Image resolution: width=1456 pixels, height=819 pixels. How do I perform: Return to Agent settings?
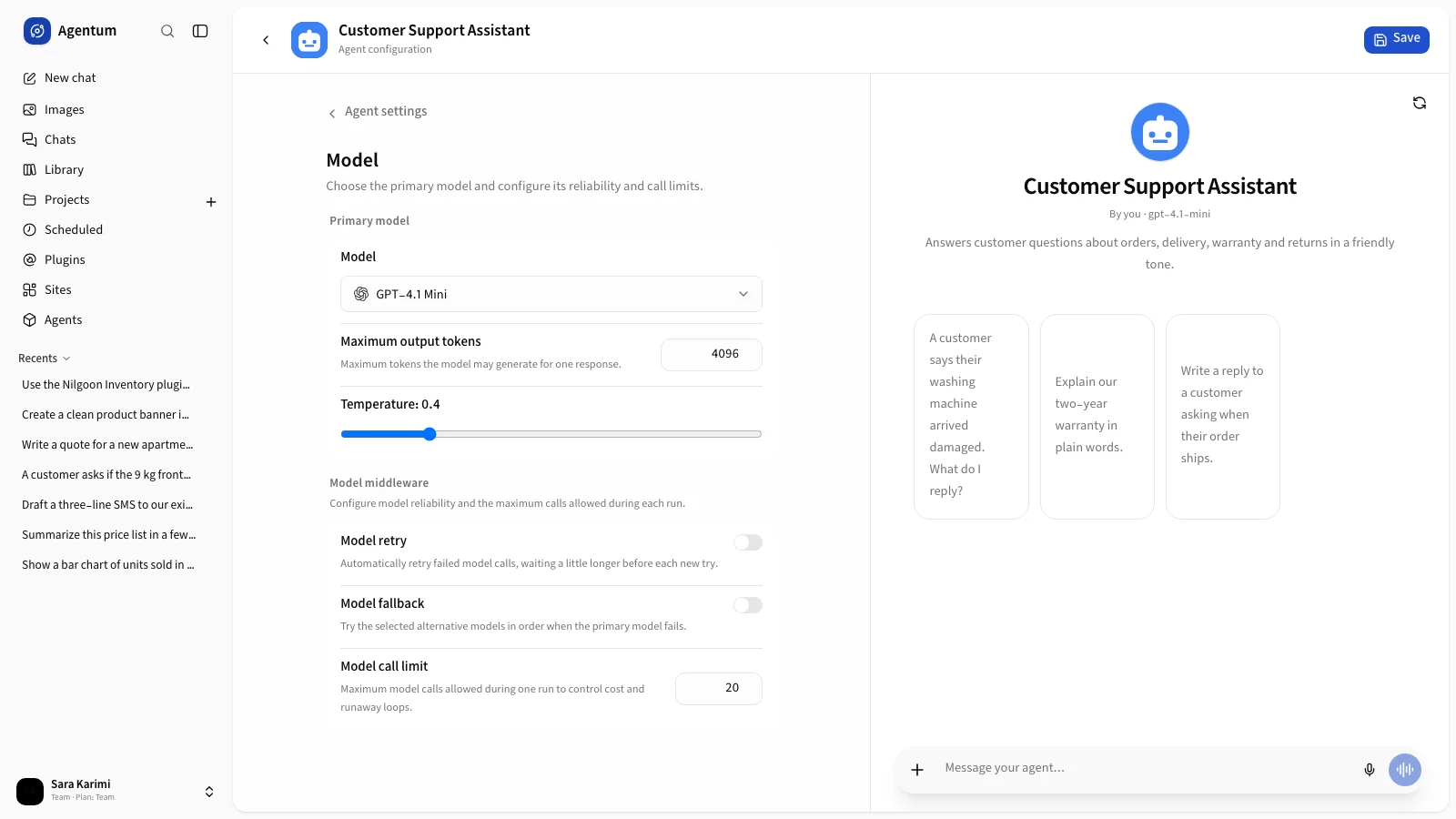(378, 112)
